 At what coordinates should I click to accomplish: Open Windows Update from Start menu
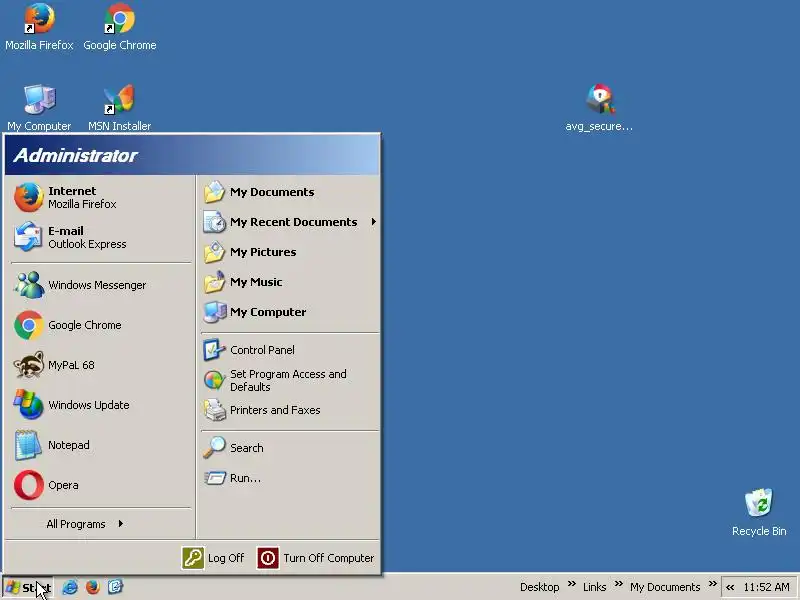click(100, 405)
